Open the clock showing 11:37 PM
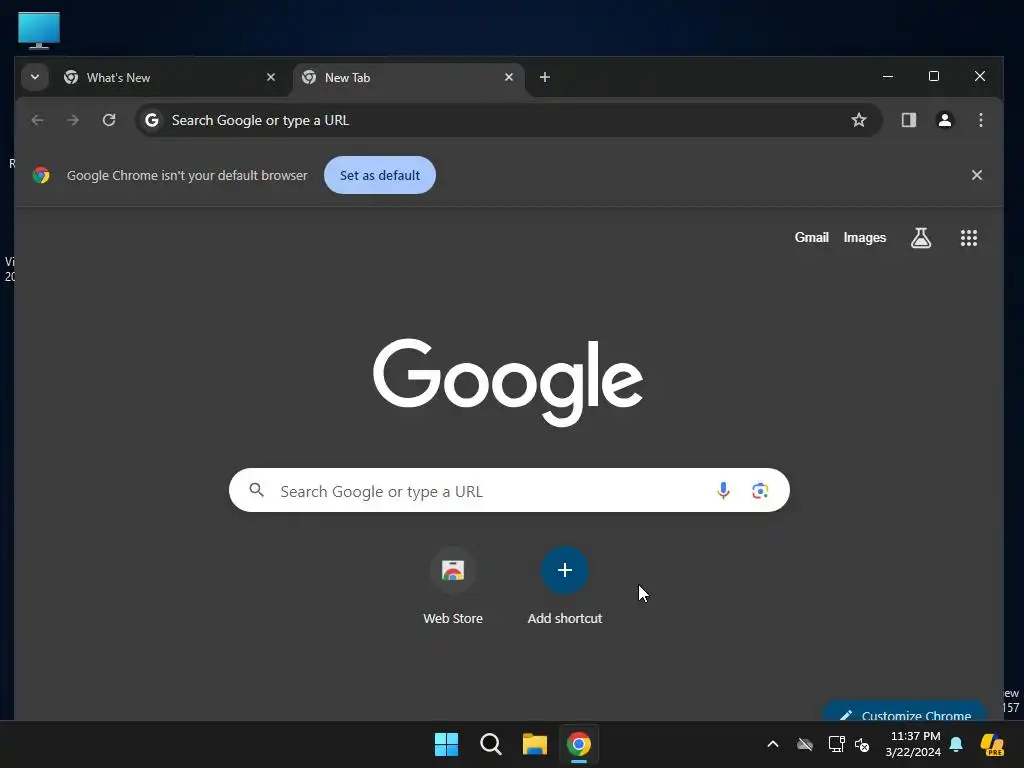Image resolution: width=1024 pixels, height=768 pixels. point(913,744)
